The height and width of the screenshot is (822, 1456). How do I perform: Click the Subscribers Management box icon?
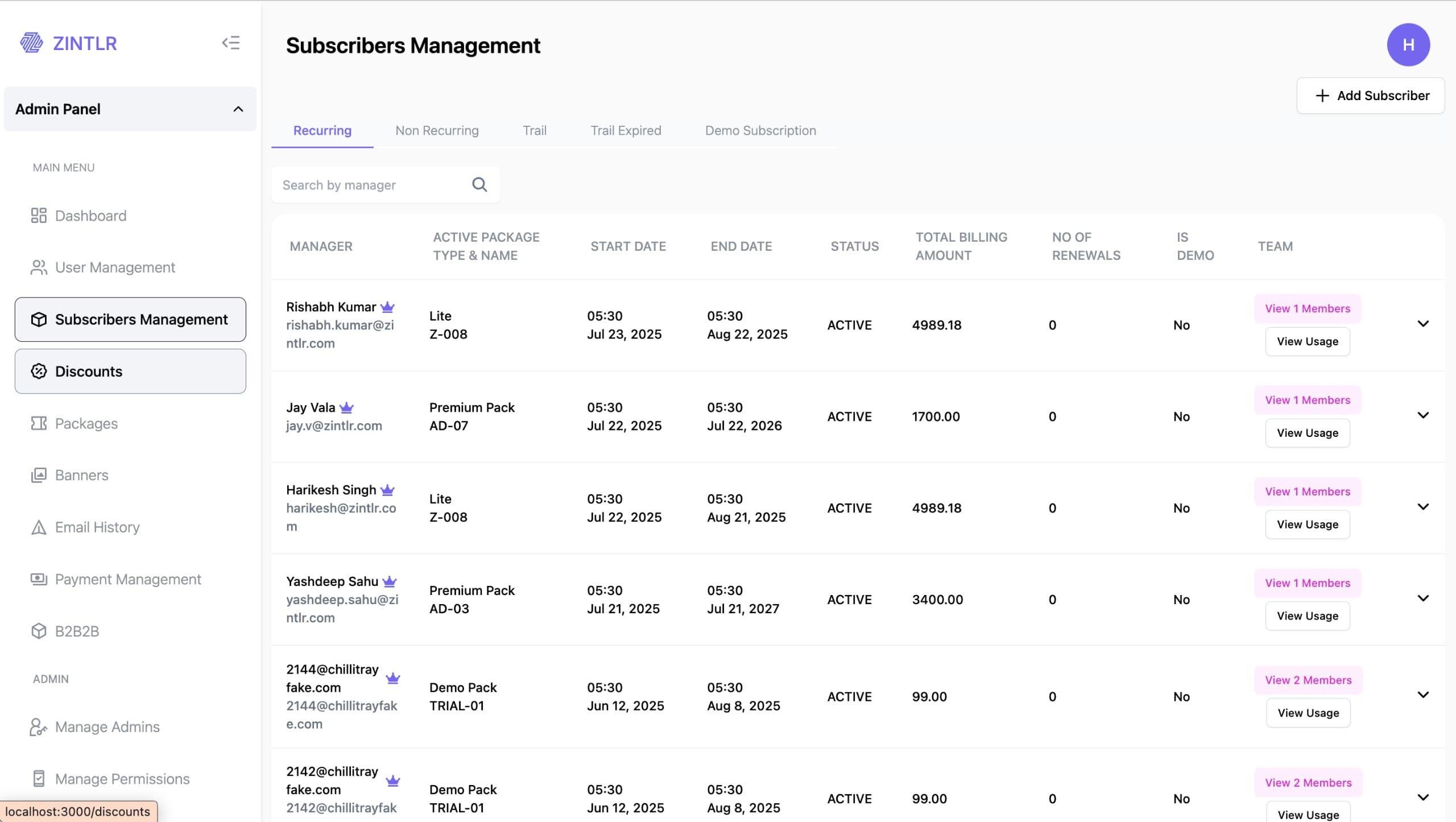click(x=39, y=320)
